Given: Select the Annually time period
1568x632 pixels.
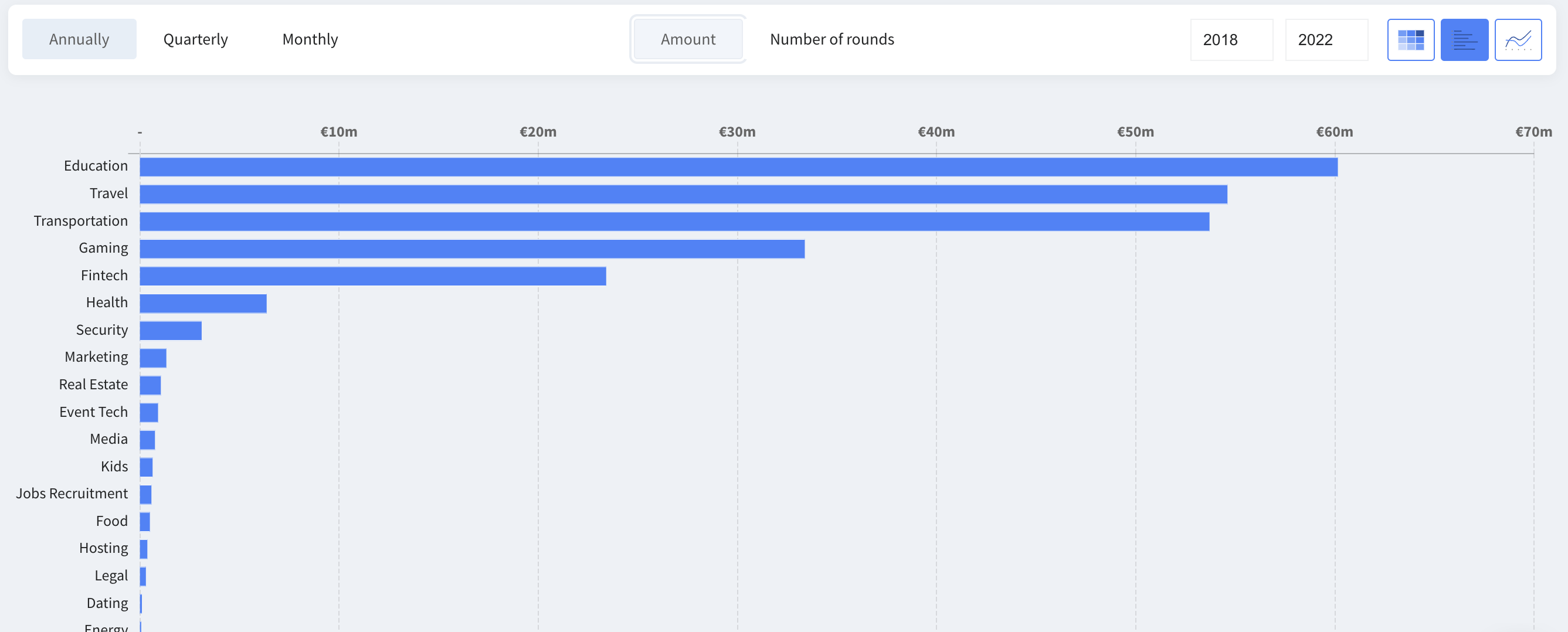Looking at the screenshot, I should tap(79, 40).
